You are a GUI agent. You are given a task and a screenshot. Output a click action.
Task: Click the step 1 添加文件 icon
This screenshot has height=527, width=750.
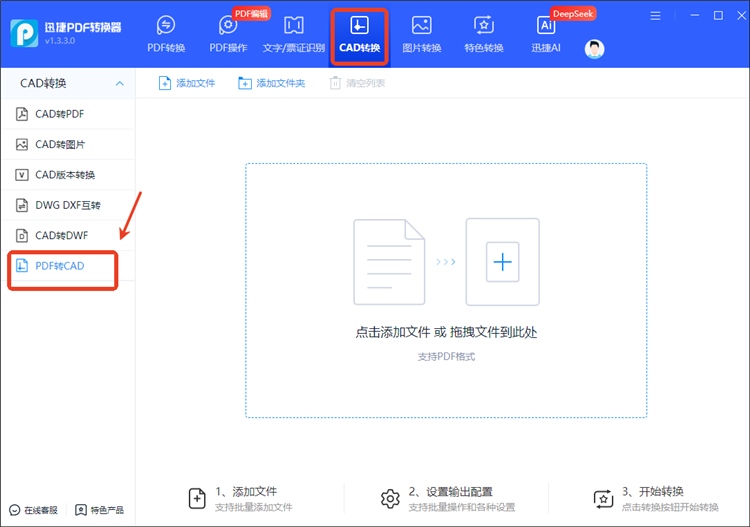tap(197, 498)
